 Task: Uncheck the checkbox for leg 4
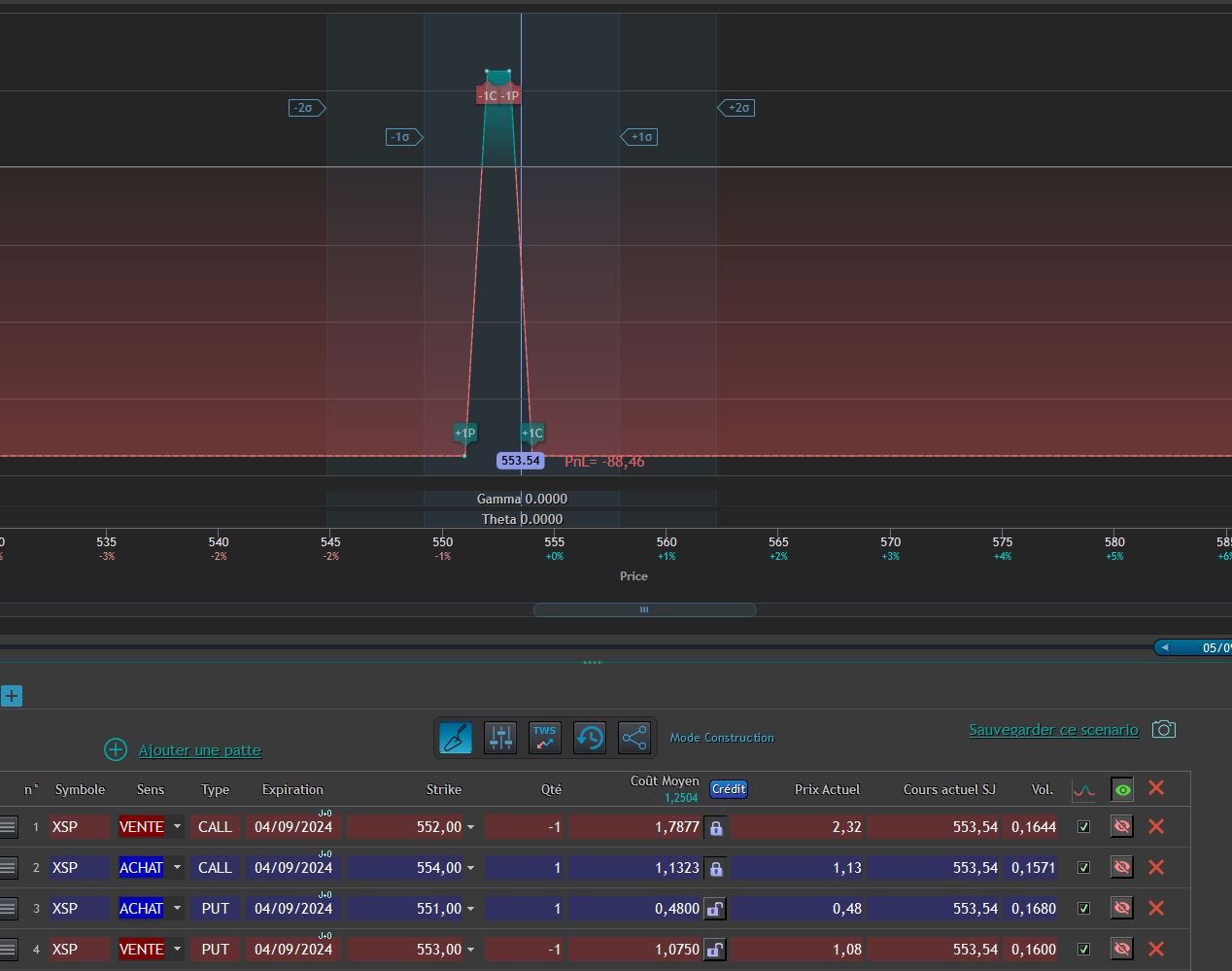[1084, 950]
